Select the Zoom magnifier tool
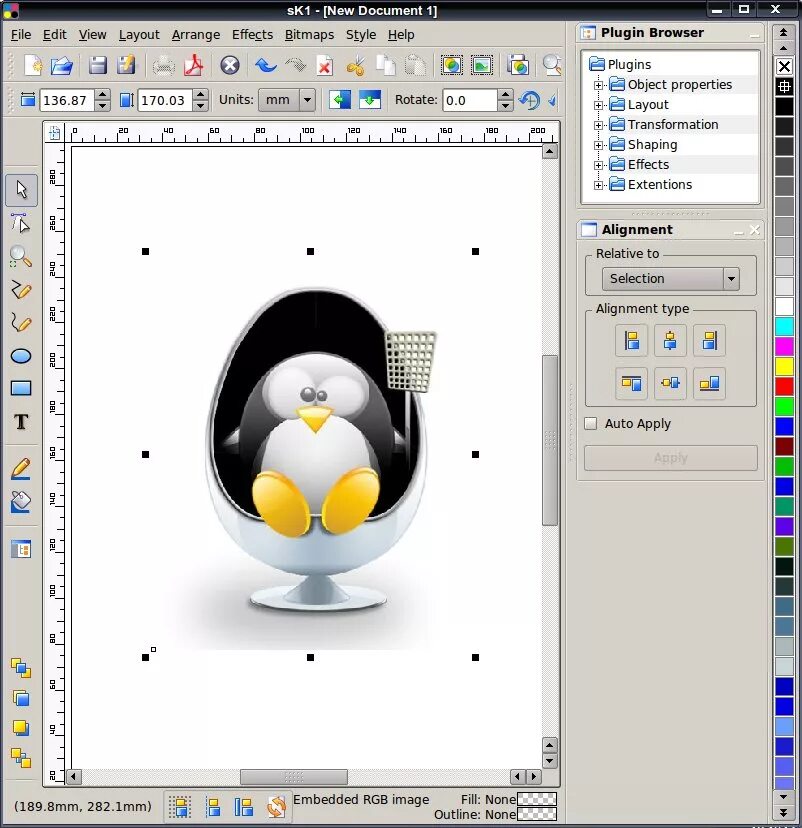 coord(21,257)
